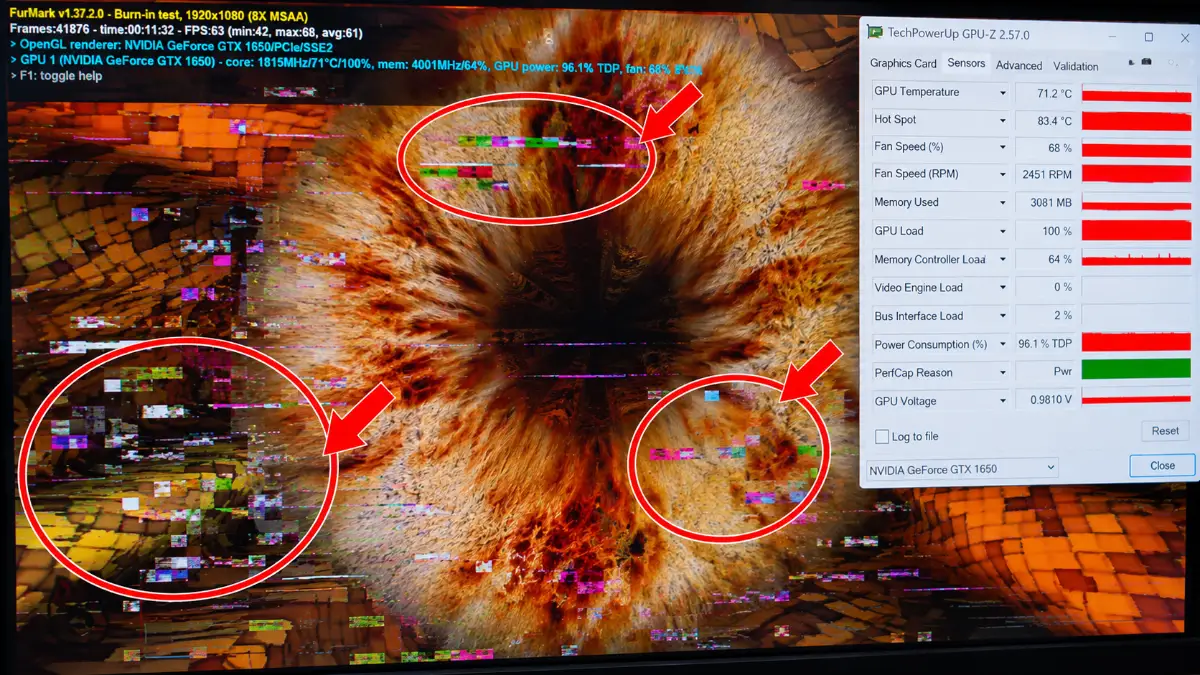Switch to the Graphics Card tab
This screenshot has height=675, width=1200.
[x=903, y=64]
